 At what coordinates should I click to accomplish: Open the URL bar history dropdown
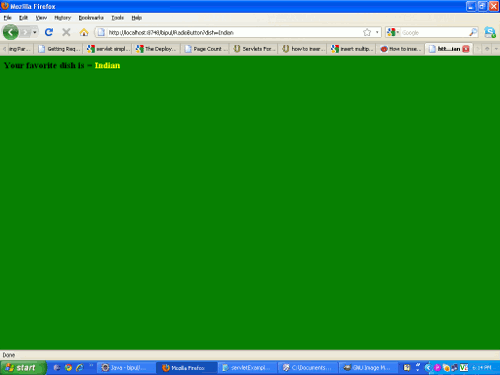377,32
